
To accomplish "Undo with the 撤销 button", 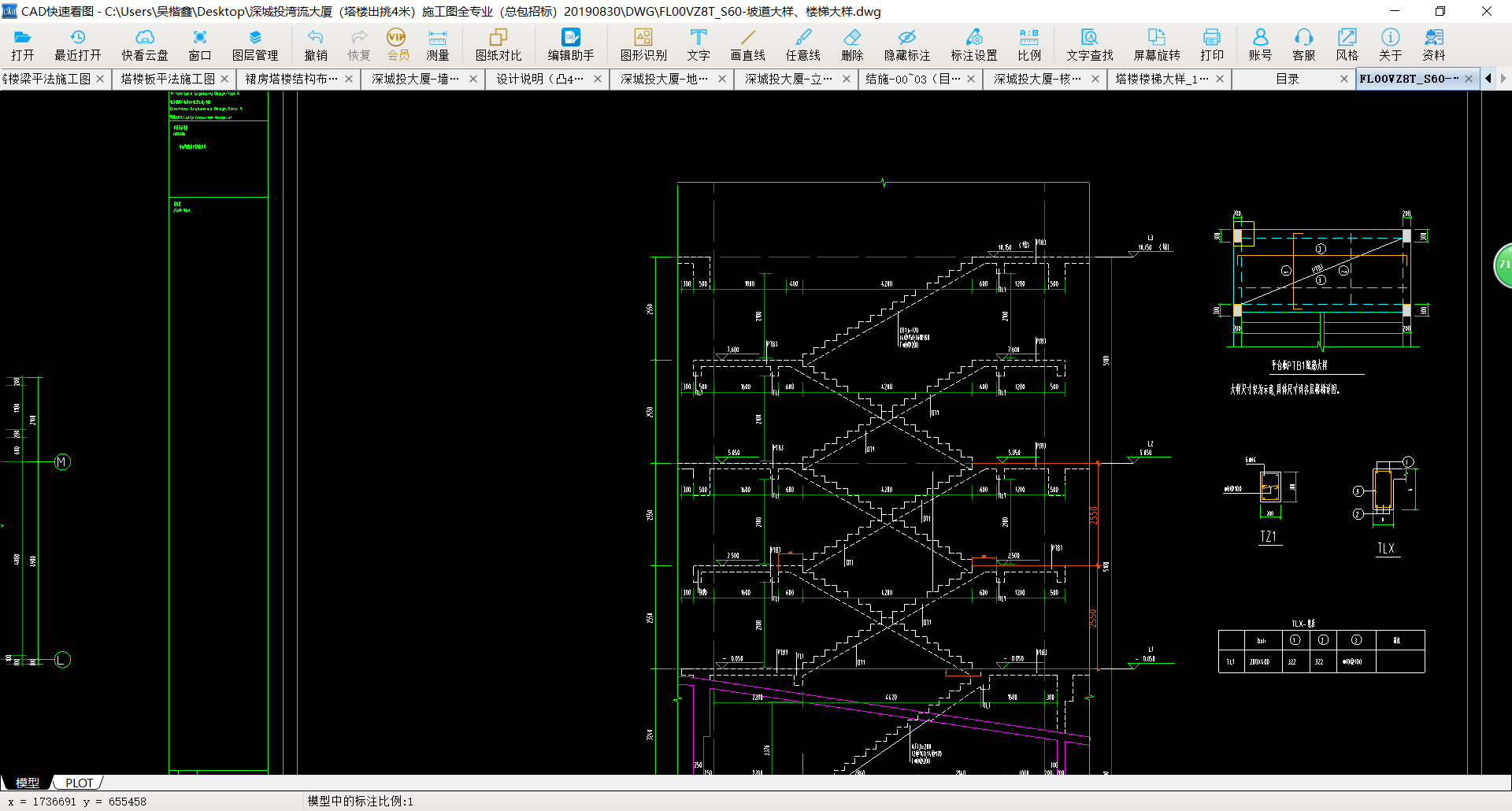I will pyautogui.click(x=316, y=45).
